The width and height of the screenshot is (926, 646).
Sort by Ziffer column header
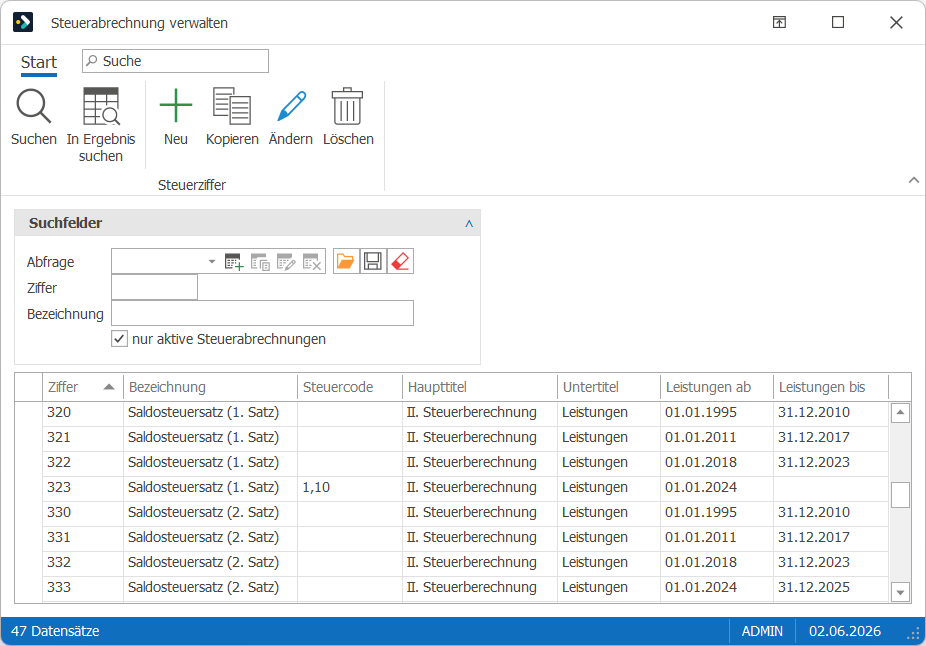(x=82, y=387)
